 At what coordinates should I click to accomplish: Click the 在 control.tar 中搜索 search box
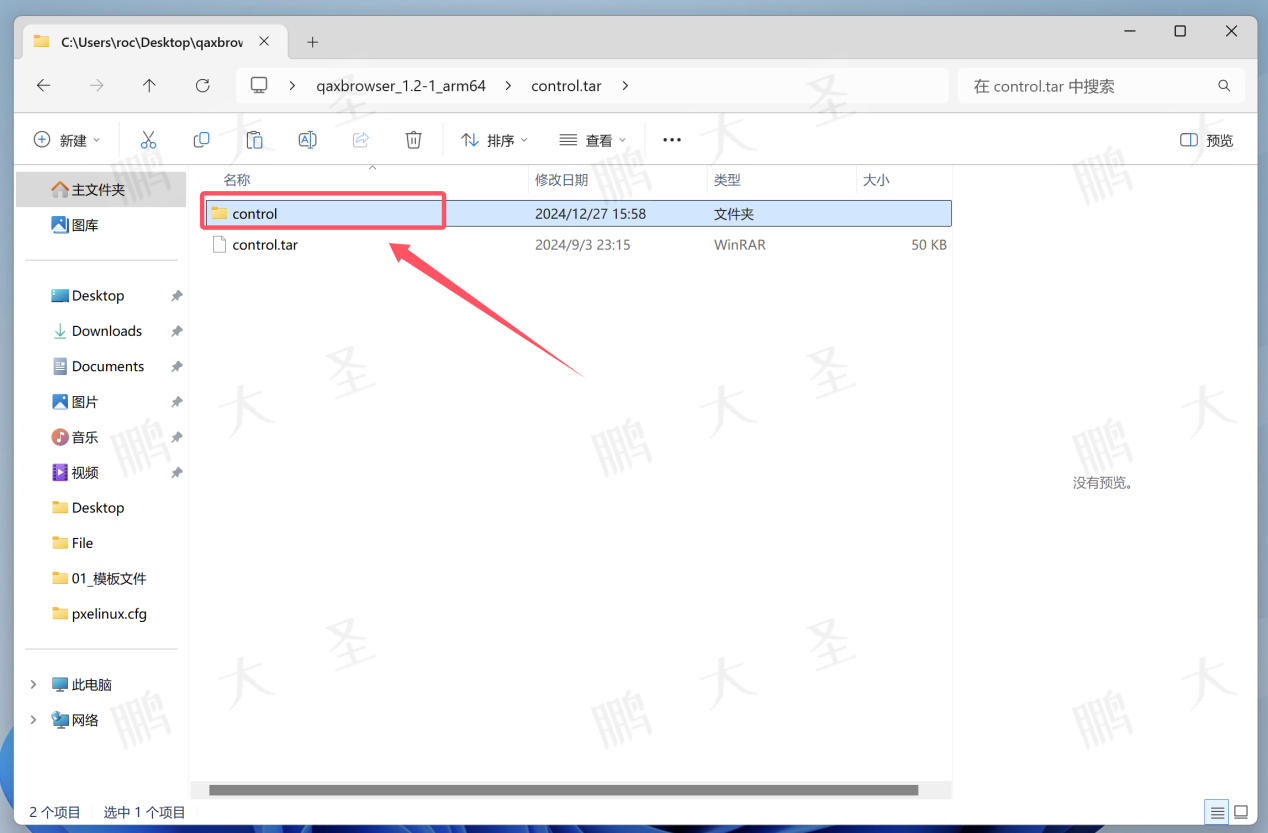point(1090,86)
